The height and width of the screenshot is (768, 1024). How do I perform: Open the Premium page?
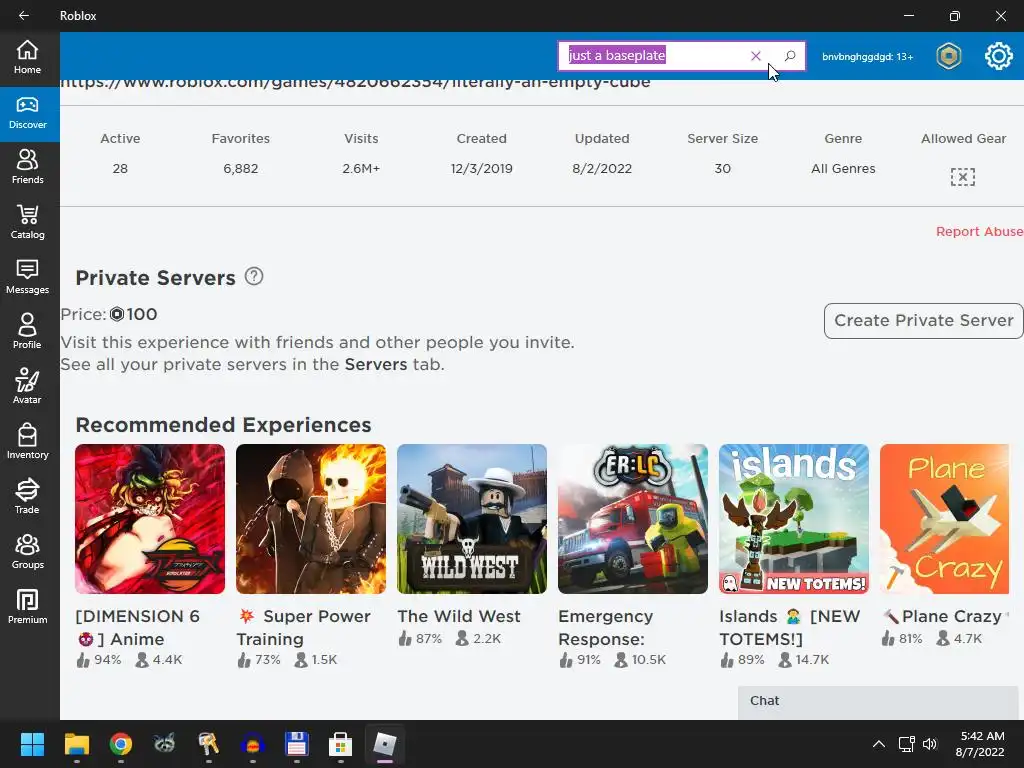point(27,607)
